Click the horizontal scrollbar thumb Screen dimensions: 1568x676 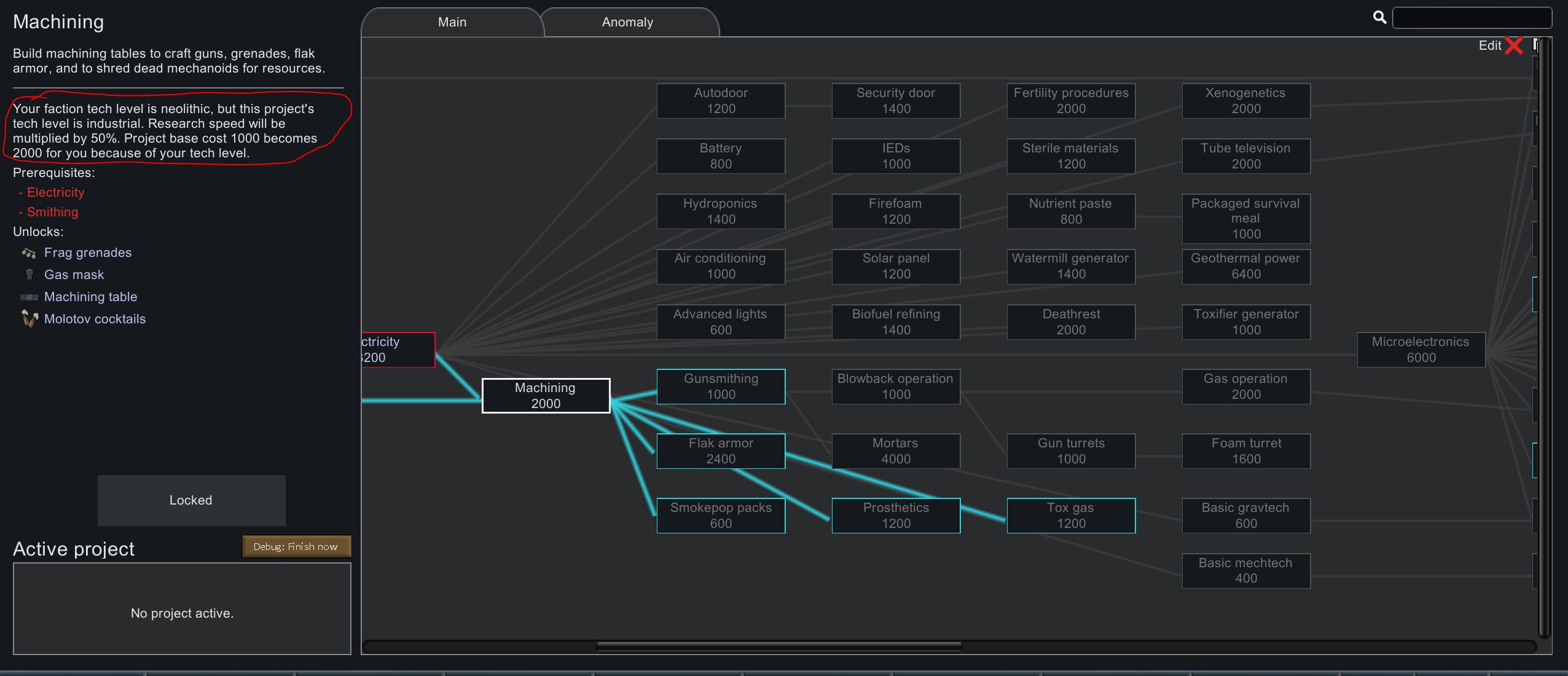coord(778,647)
